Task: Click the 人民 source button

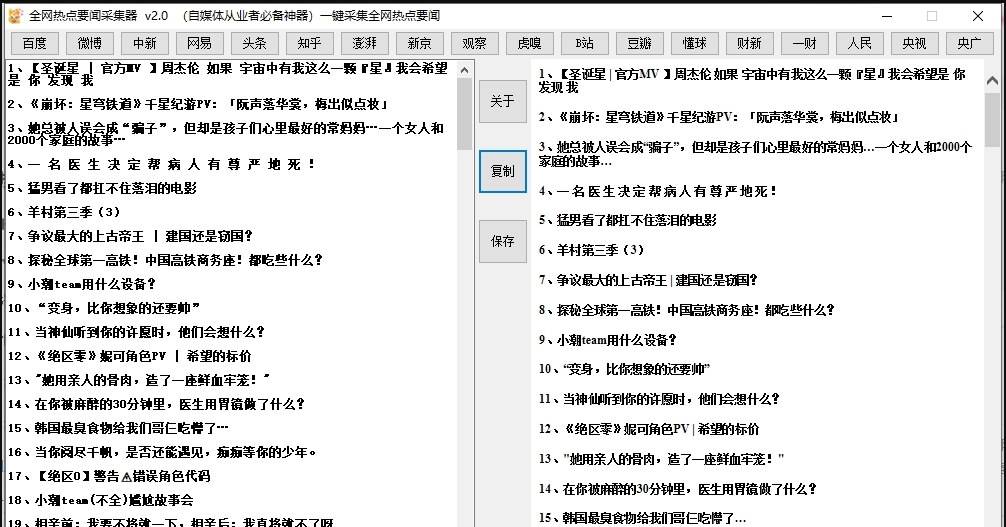Action: click(x=859, y=44)
